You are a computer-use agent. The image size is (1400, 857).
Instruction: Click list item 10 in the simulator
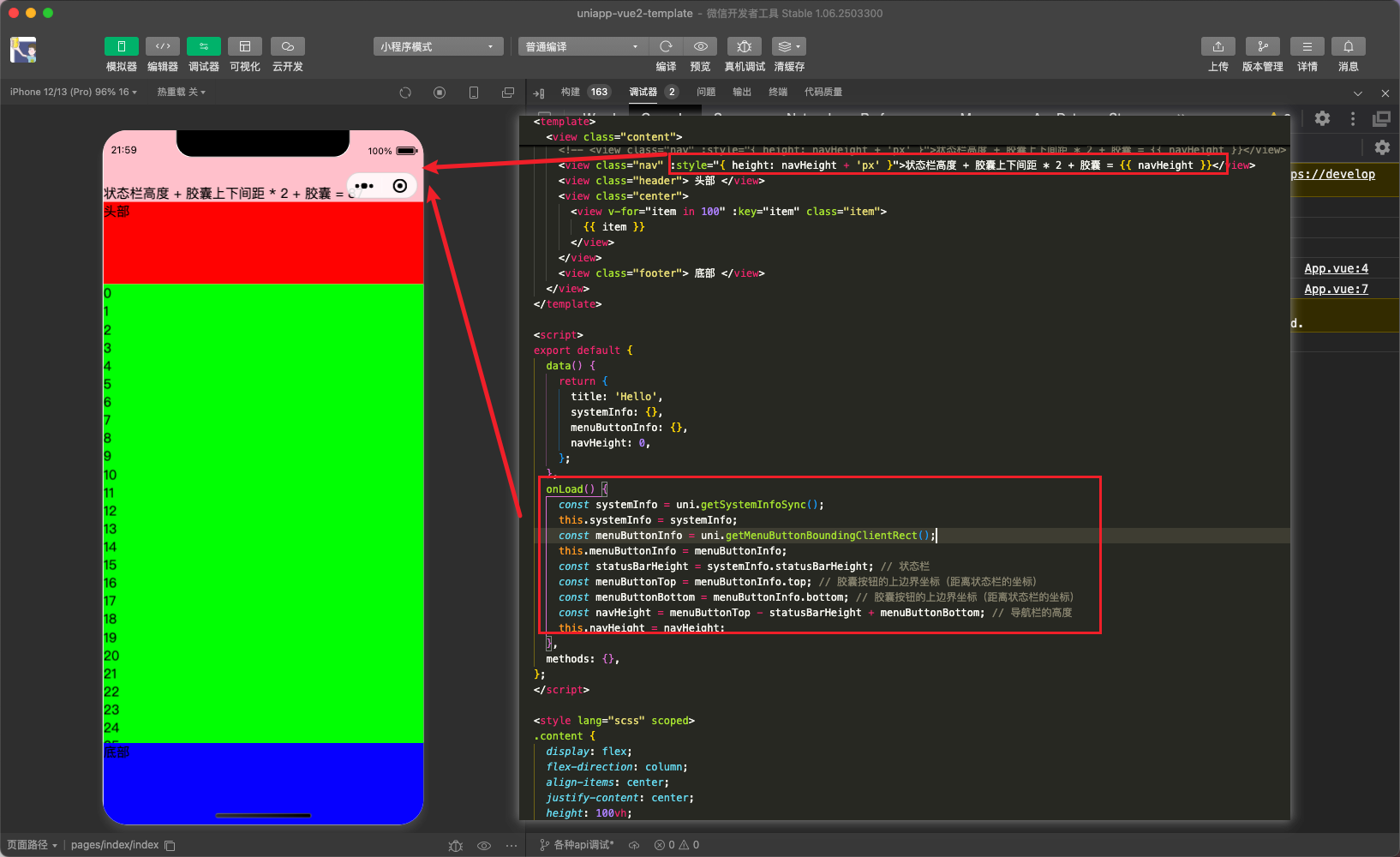(x=111, y=475)
